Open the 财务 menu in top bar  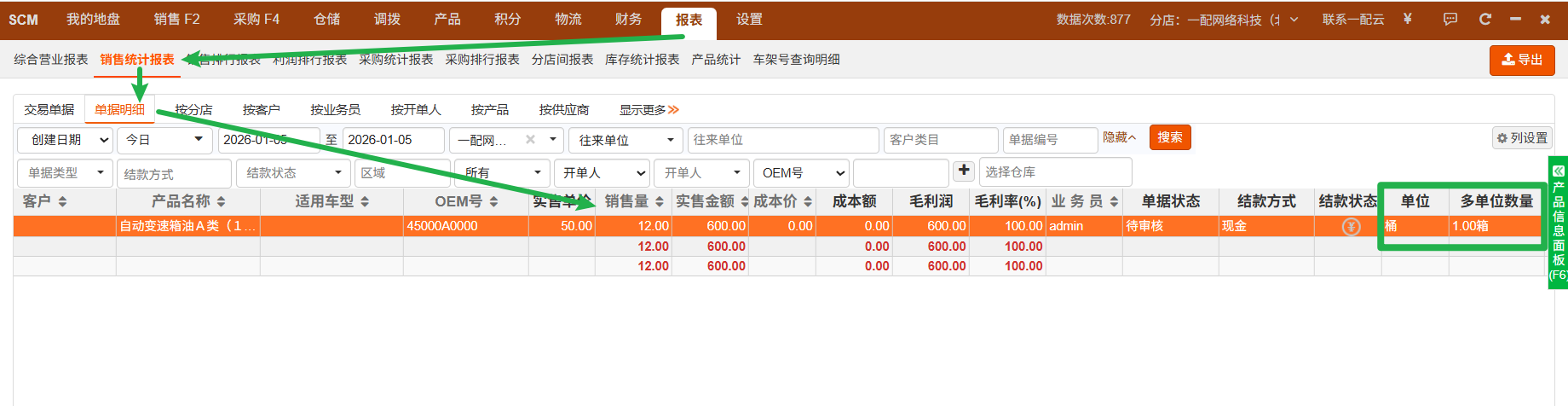click(x=628, y=20)
